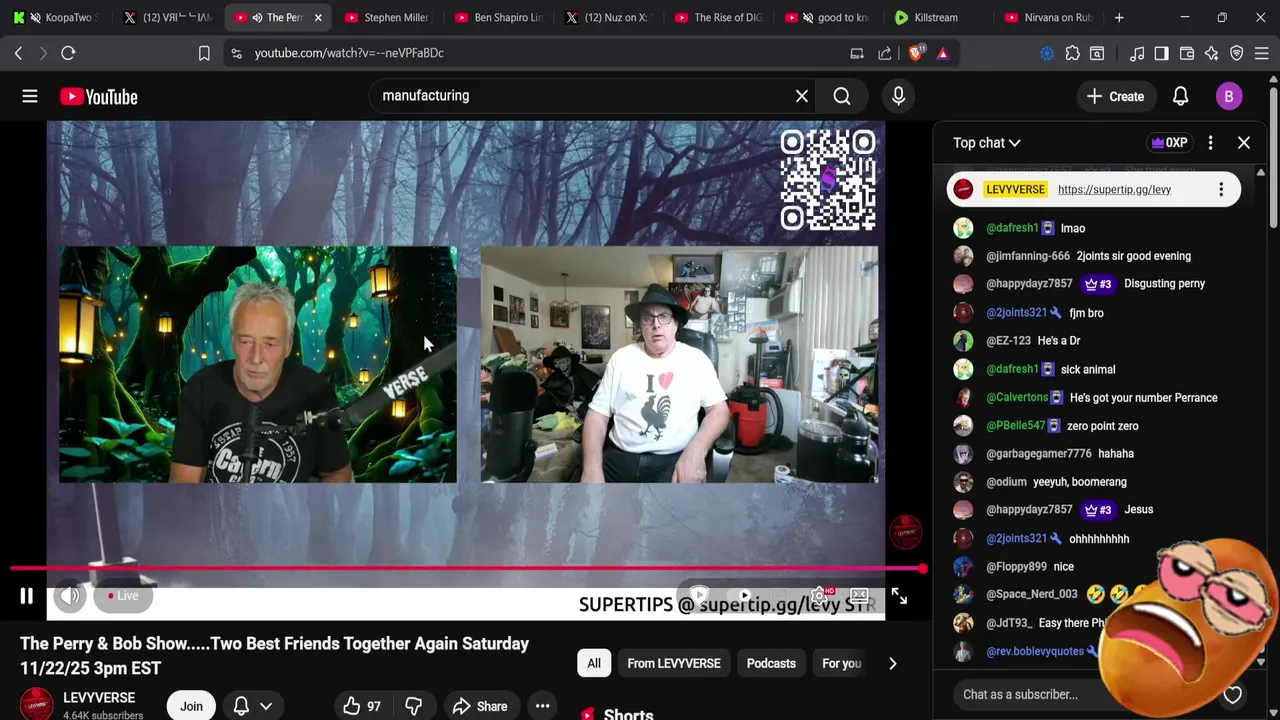Open the supertip.gg/levy pinned link

pos(1114,190)
